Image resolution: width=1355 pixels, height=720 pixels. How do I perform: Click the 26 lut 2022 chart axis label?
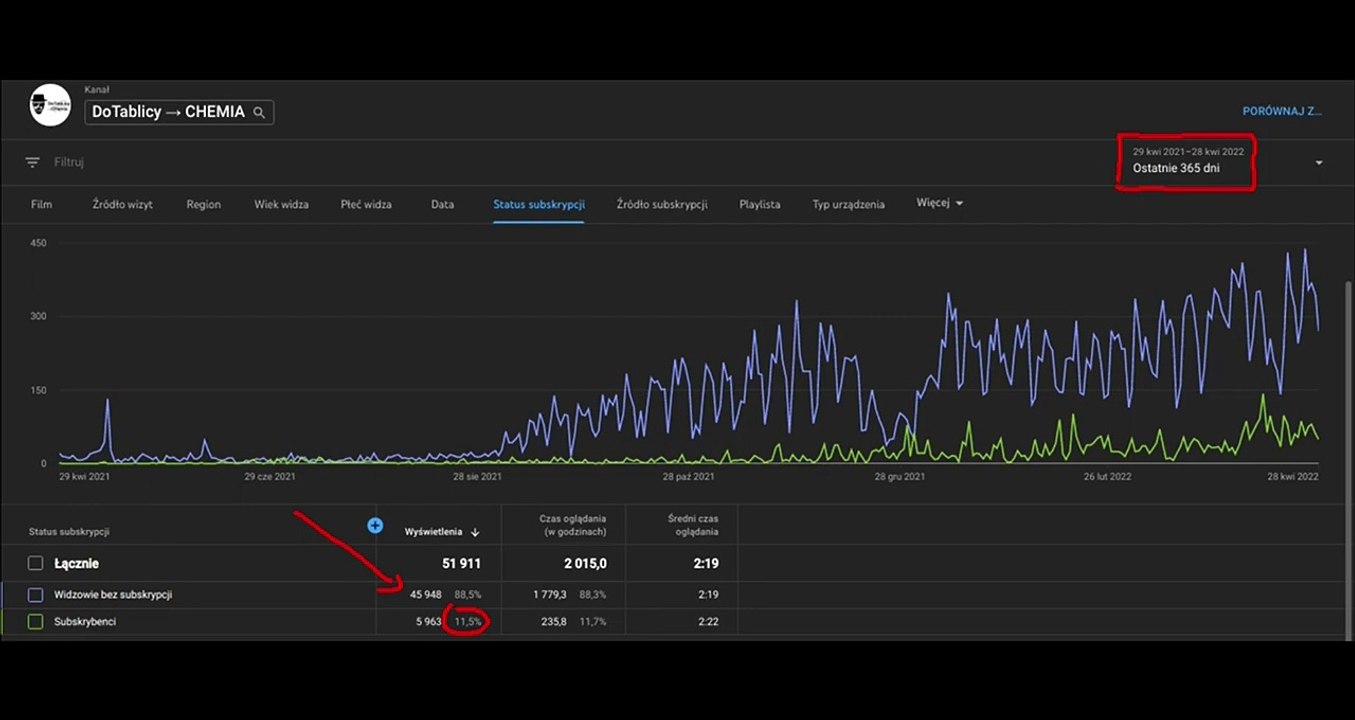(1109, 477)
